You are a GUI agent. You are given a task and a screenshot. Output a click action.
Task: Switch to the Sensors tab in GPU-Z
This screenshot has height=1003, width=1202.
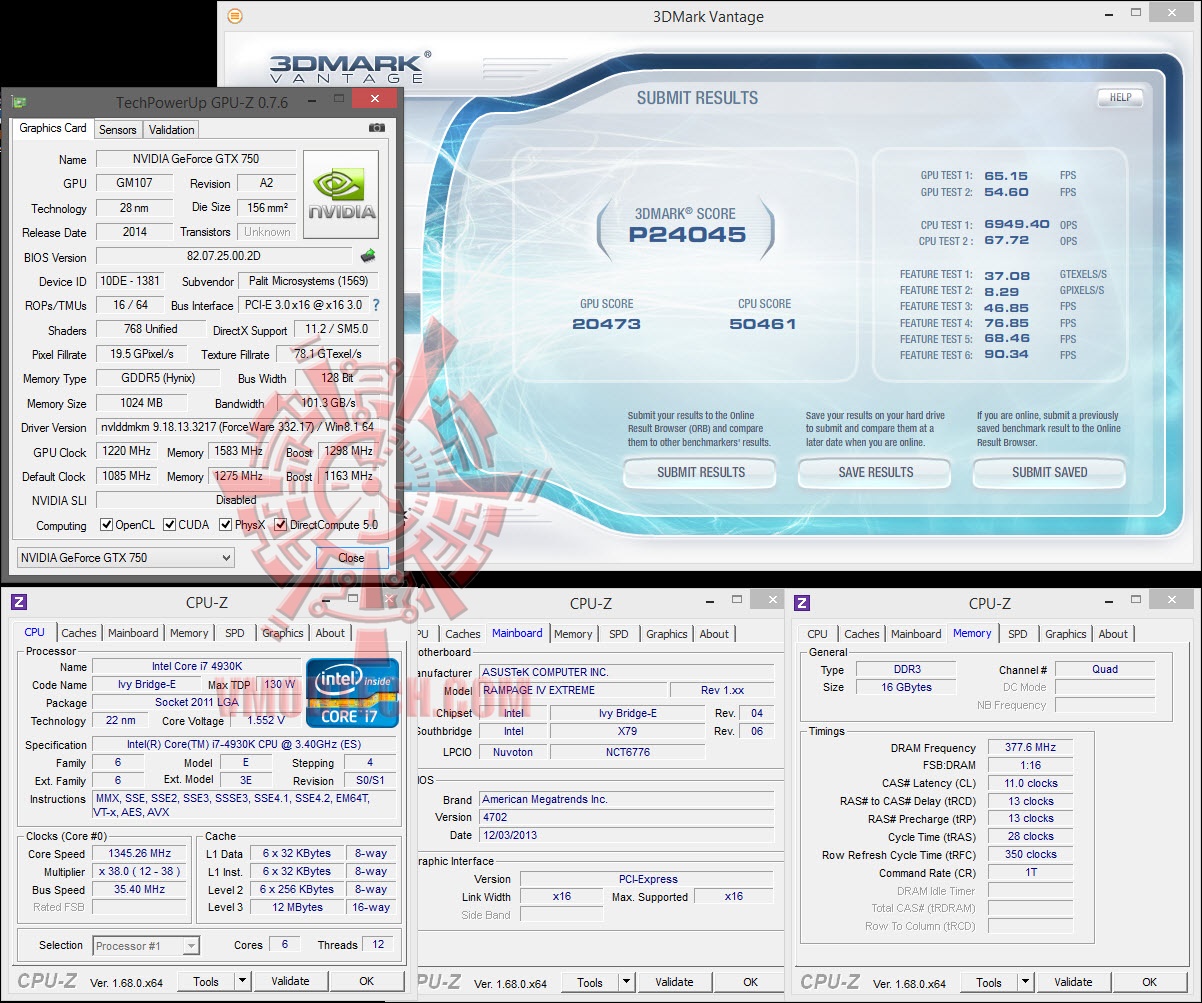[117, 130]
